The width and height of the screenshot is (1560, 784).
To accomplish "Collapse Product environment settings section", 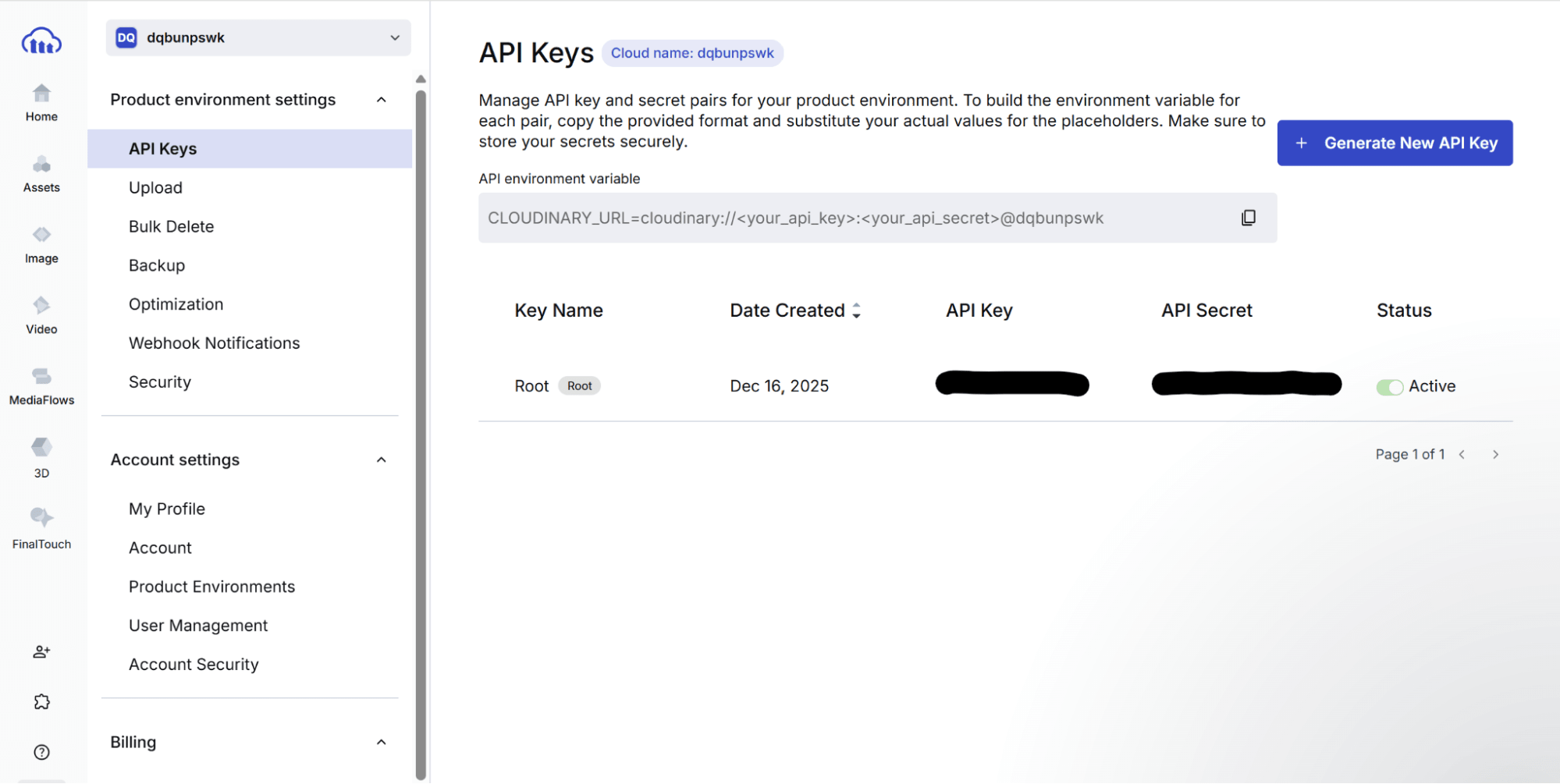I will [x=381, y=100].
